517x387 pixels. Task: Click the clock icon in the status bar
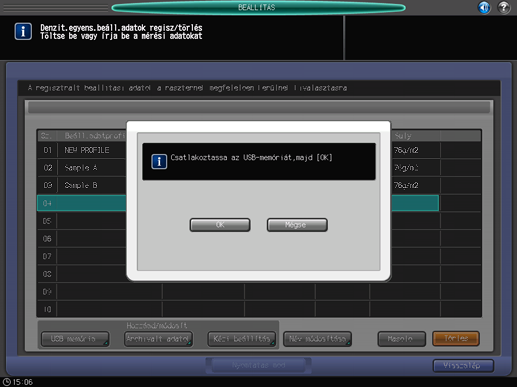click(7, 382)
